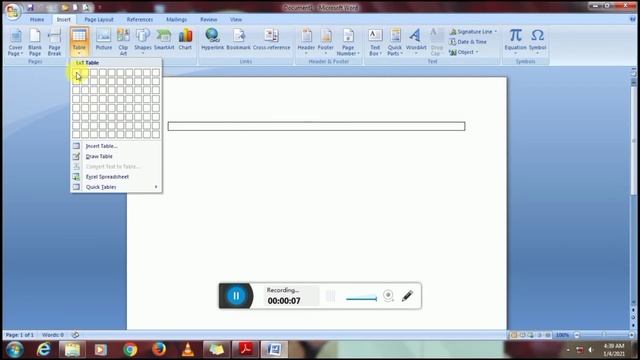The width and height of the screenshot is (640, 360).
Task: Insert a Blank Page
Action: click(35, 42)
